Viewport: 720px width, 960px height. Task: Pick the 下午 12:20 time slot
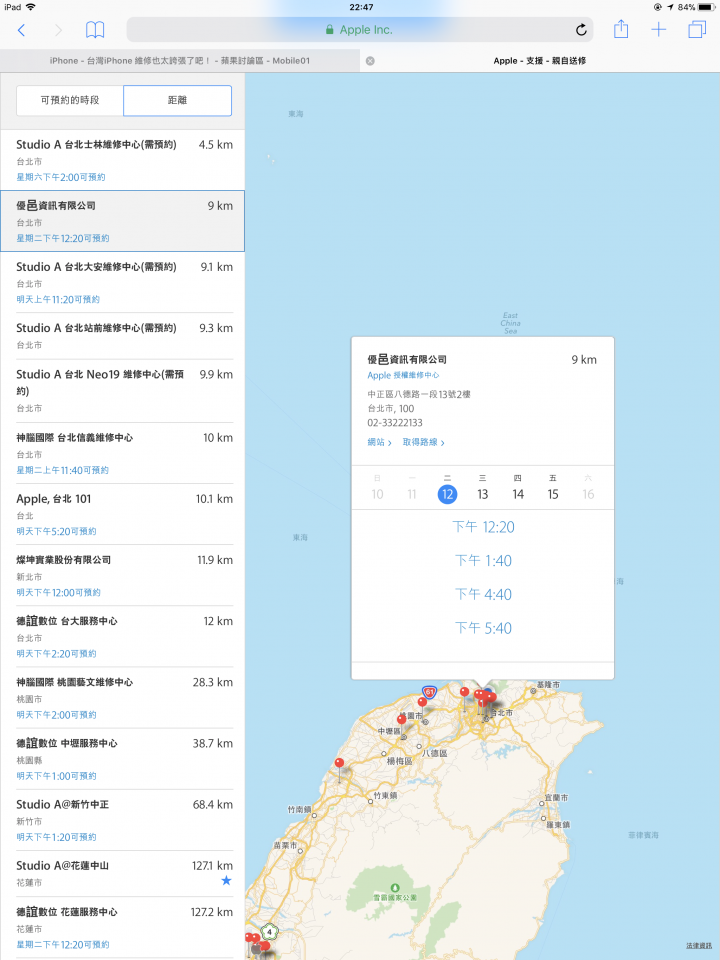pos(483,527)
